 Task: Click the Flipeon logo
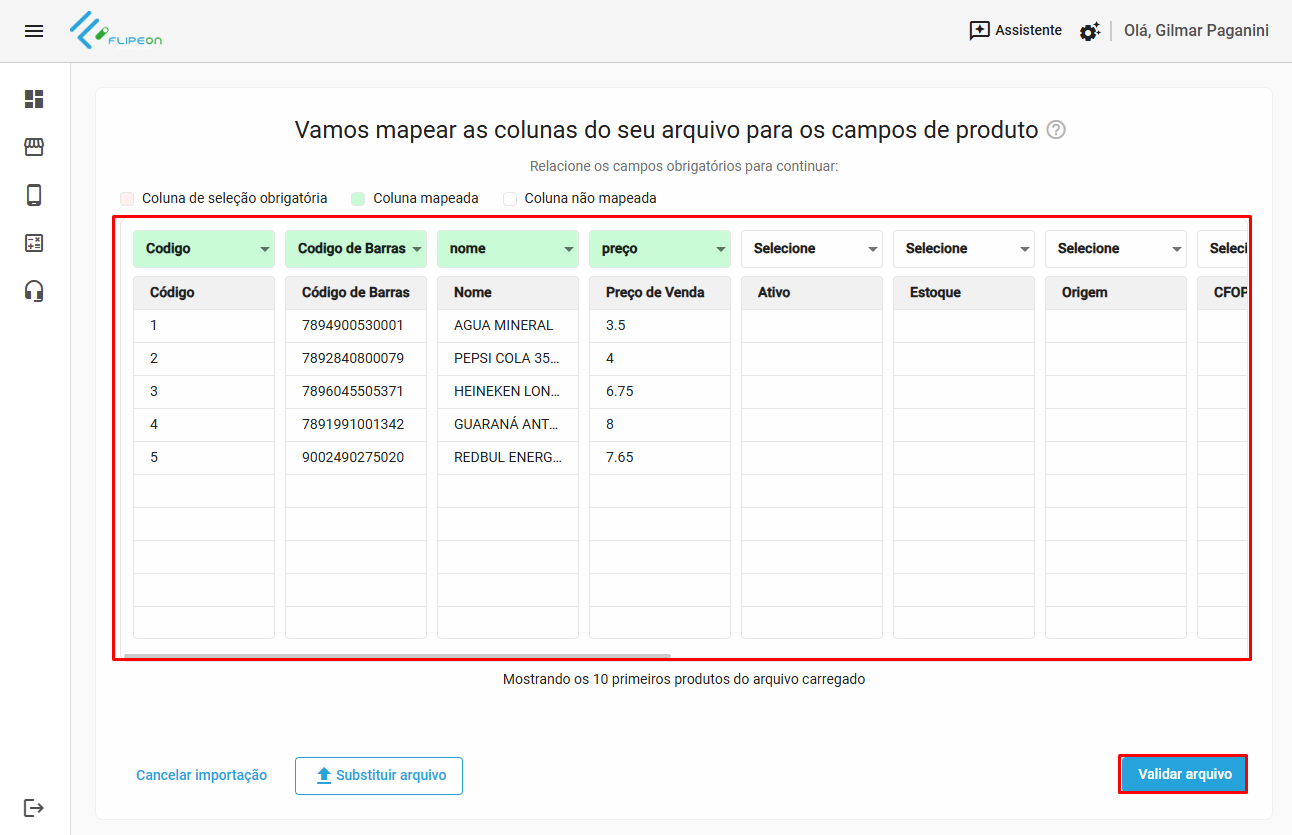[116, 31]
